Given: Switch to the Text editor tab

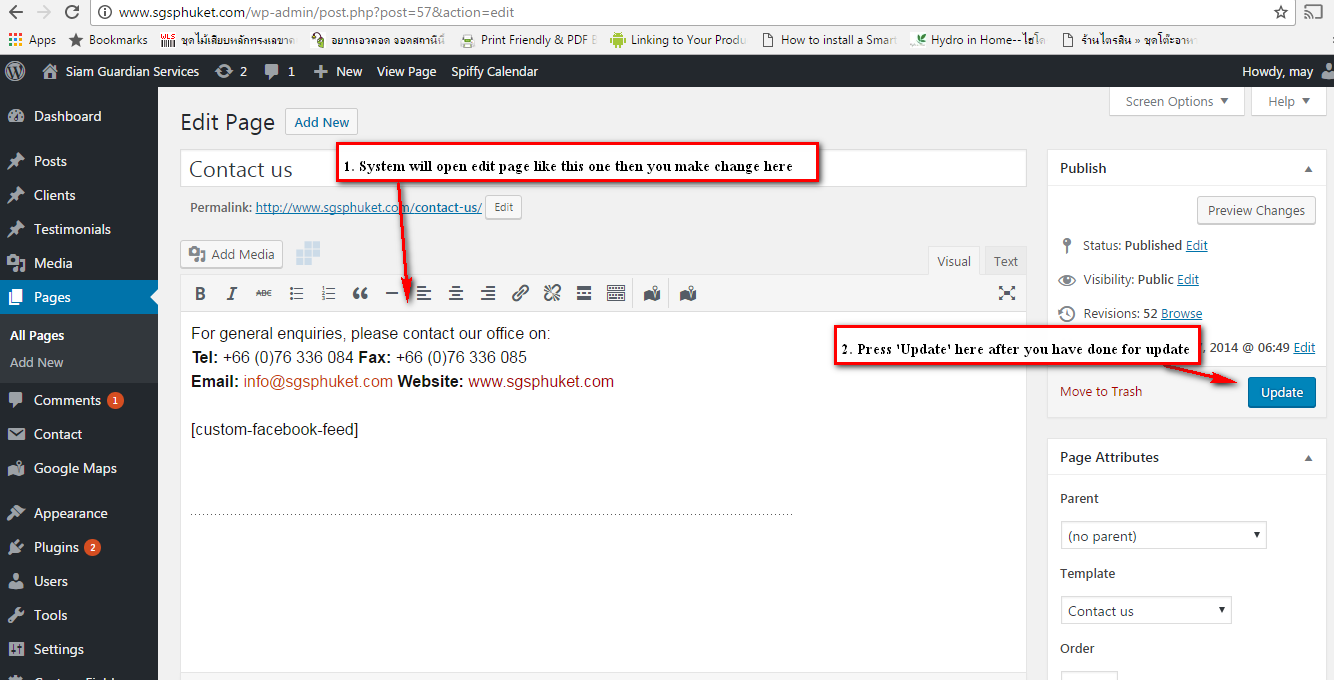Looking at the screenshot, I should pos(1005,261).
